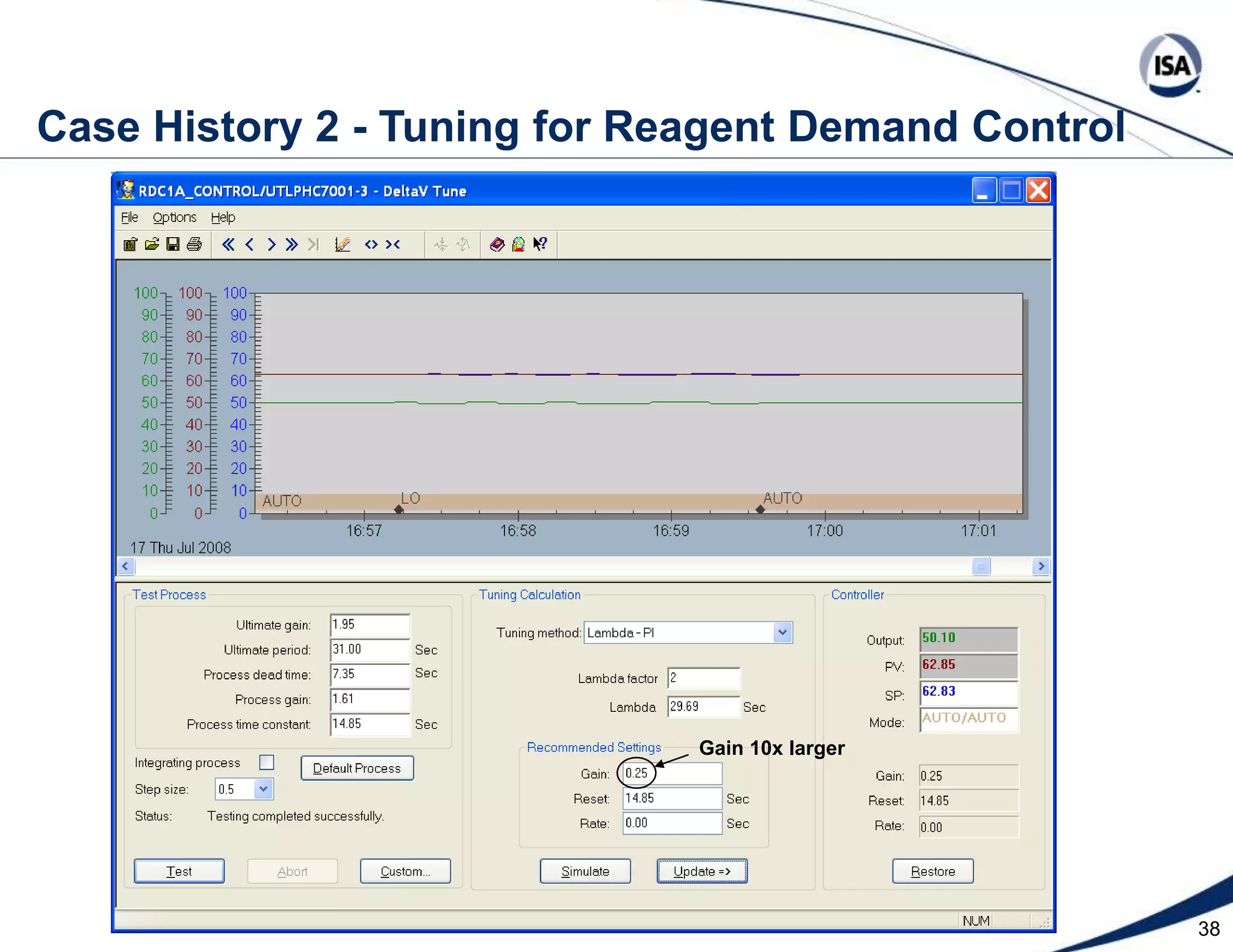Click the double right arrow chart icon
Image resolution: width=1233 pixels, height=952 pixels.
point(292,244)
